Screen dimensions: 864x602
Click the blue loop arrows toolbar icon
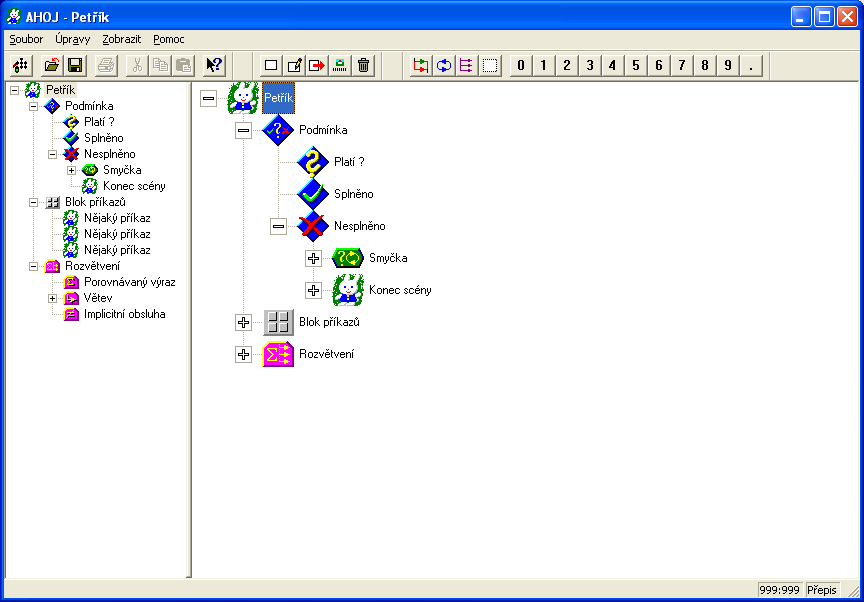443,65
